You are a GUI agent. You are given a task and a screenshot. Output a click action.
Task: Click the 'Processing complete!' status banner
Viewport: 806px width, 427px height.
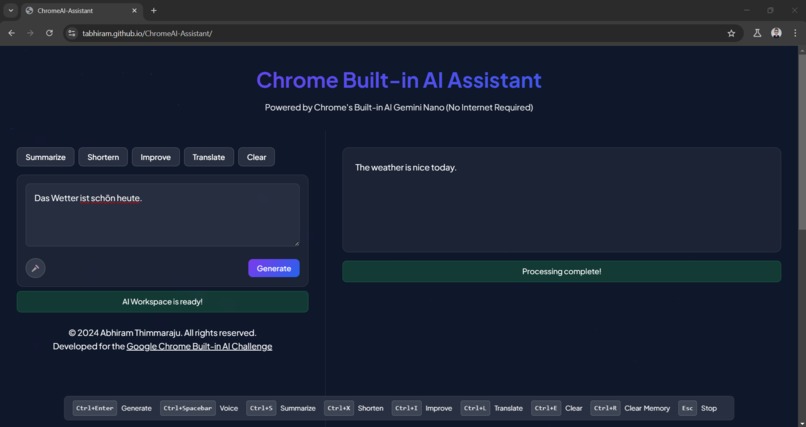562,271
